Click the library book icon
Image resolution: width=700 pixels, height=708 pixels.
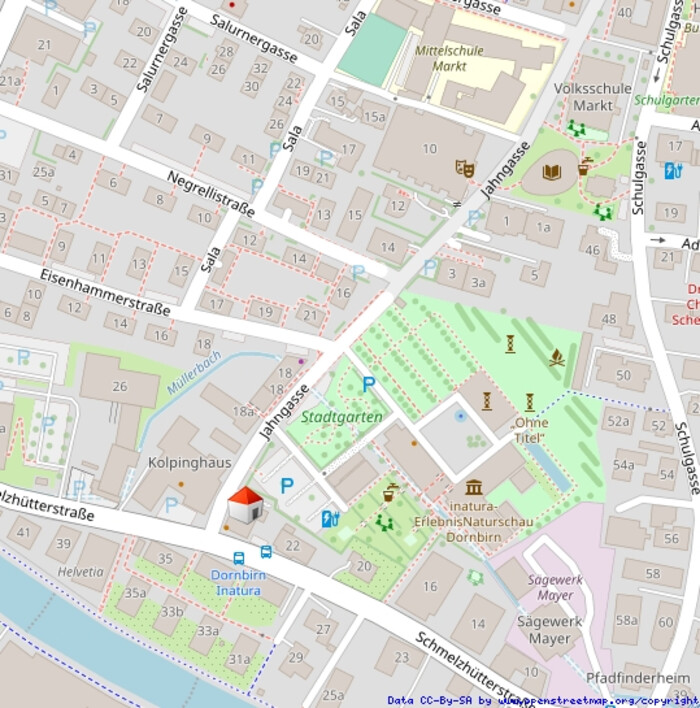point(551,172)
